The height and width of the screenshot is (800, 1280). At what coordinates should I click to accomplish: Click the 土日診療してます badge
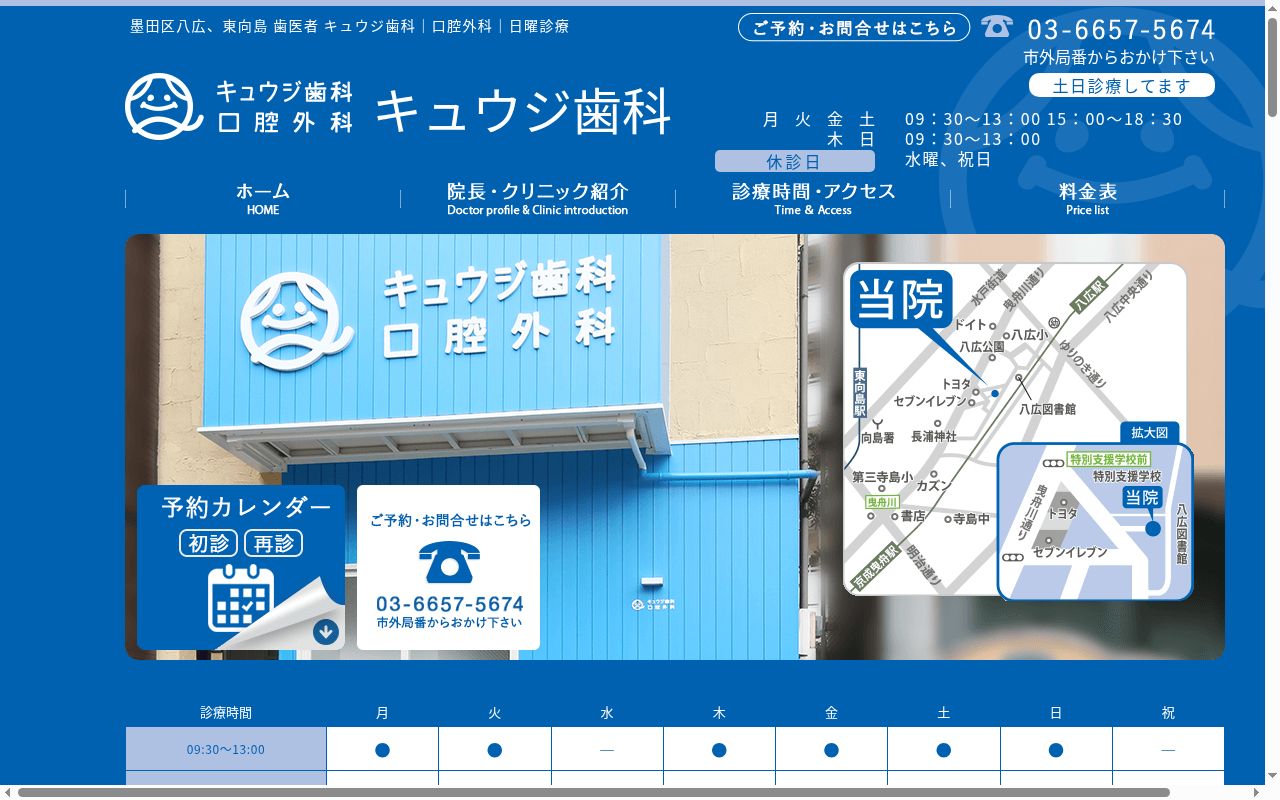point(1122,85)
